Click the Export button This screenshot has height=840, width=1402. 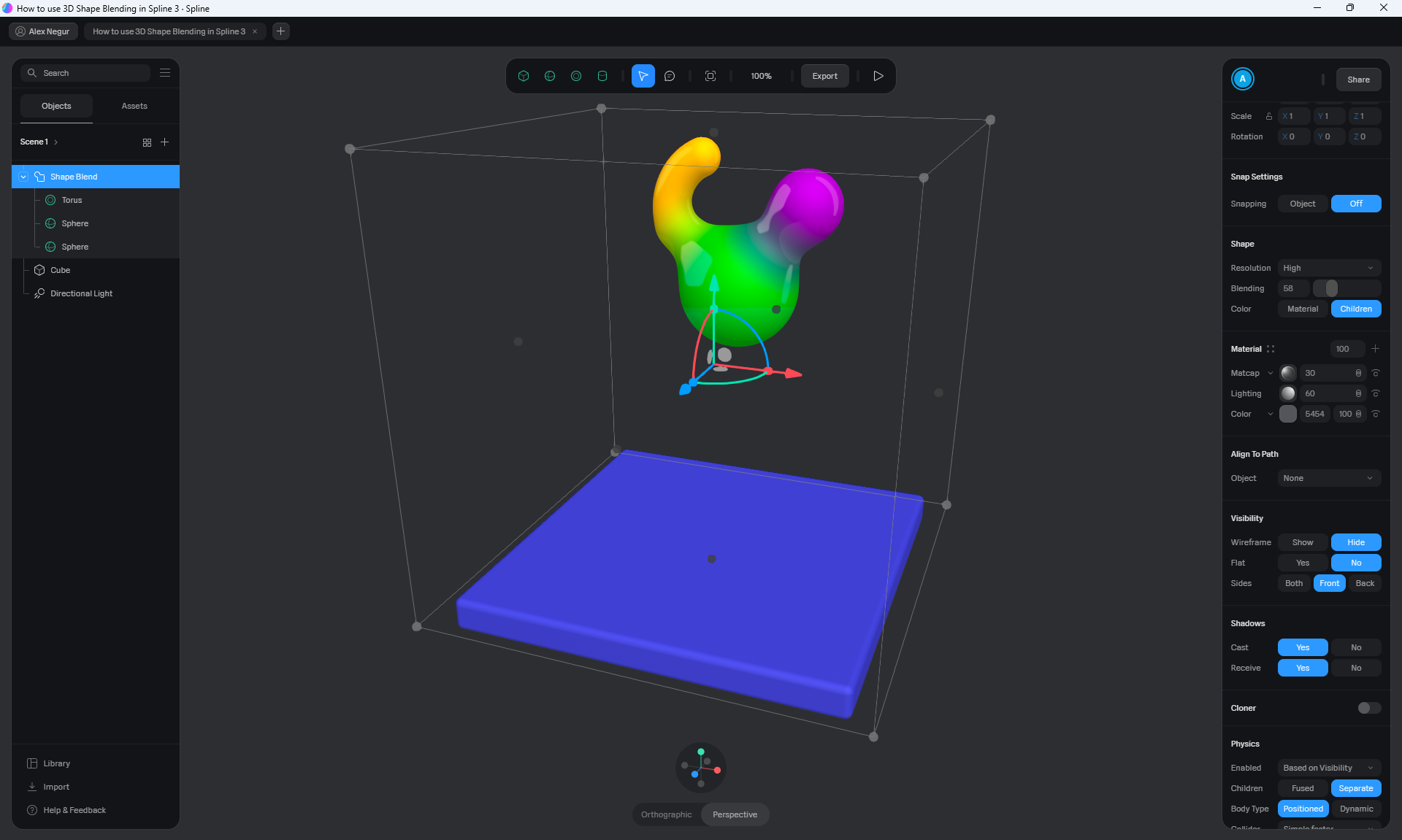[824, 76]
